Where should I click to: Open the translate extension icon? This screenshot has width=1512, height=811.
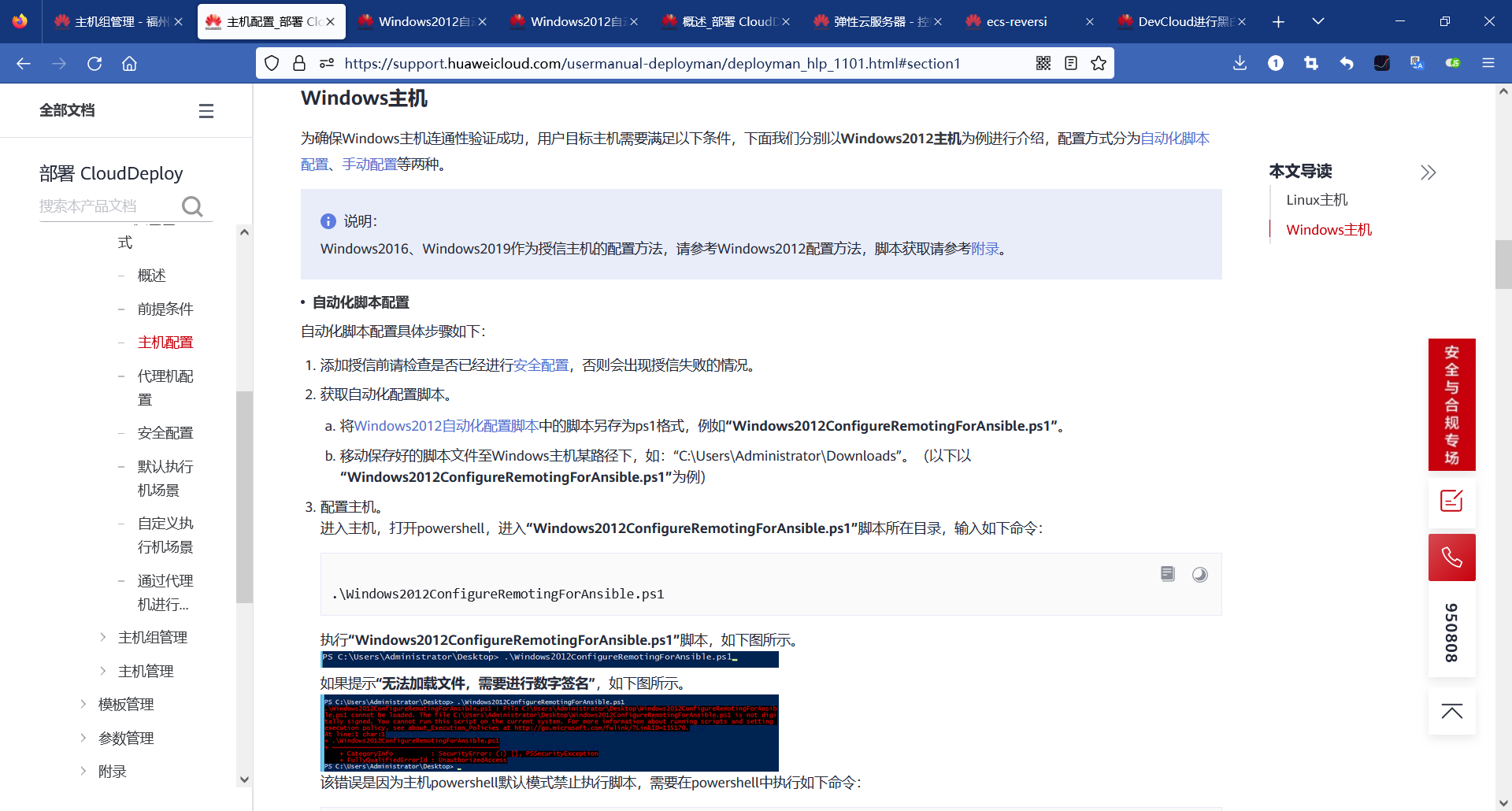pyautogui.click(x=1417, y=63)
